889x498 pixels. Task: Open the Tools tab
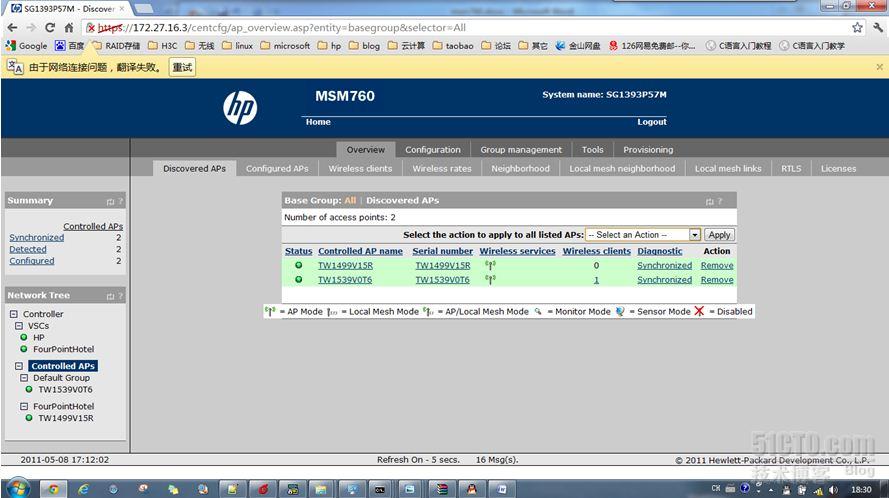click(592, 149)
